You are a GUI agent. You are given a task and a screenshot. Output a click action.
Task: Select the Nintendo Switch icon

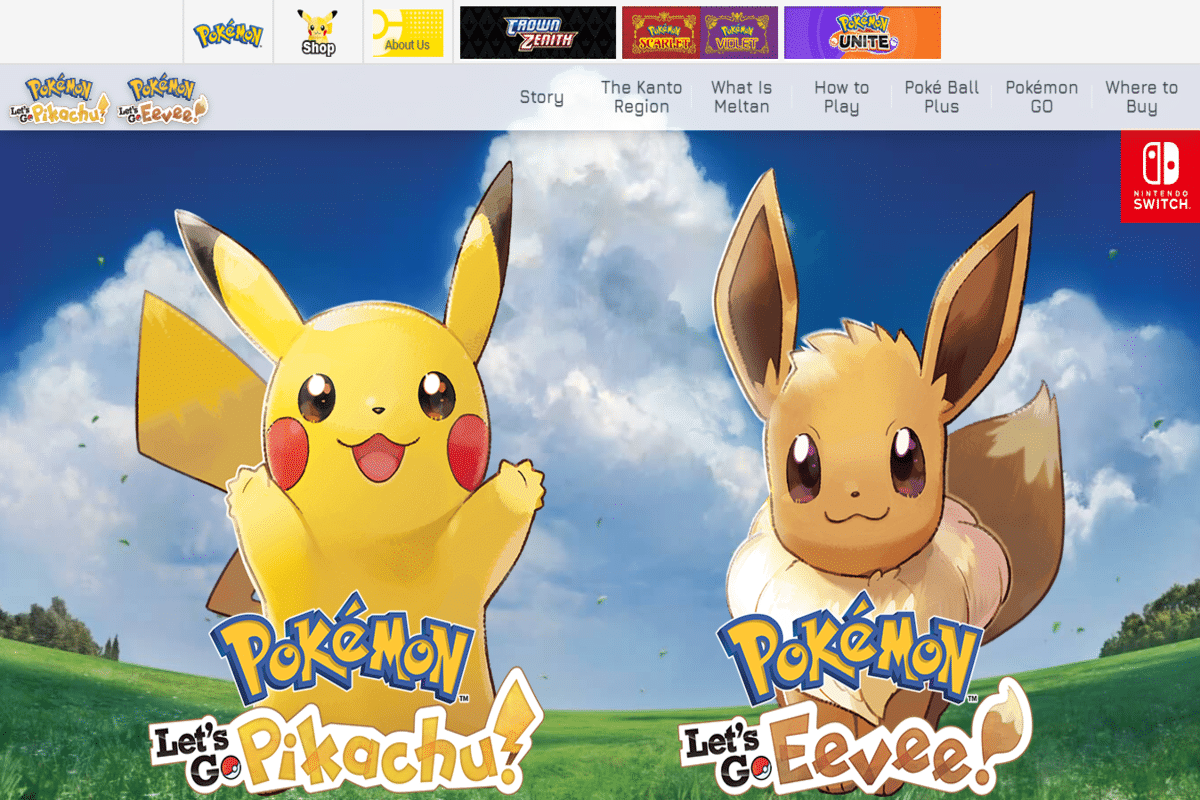(1160, 182)
